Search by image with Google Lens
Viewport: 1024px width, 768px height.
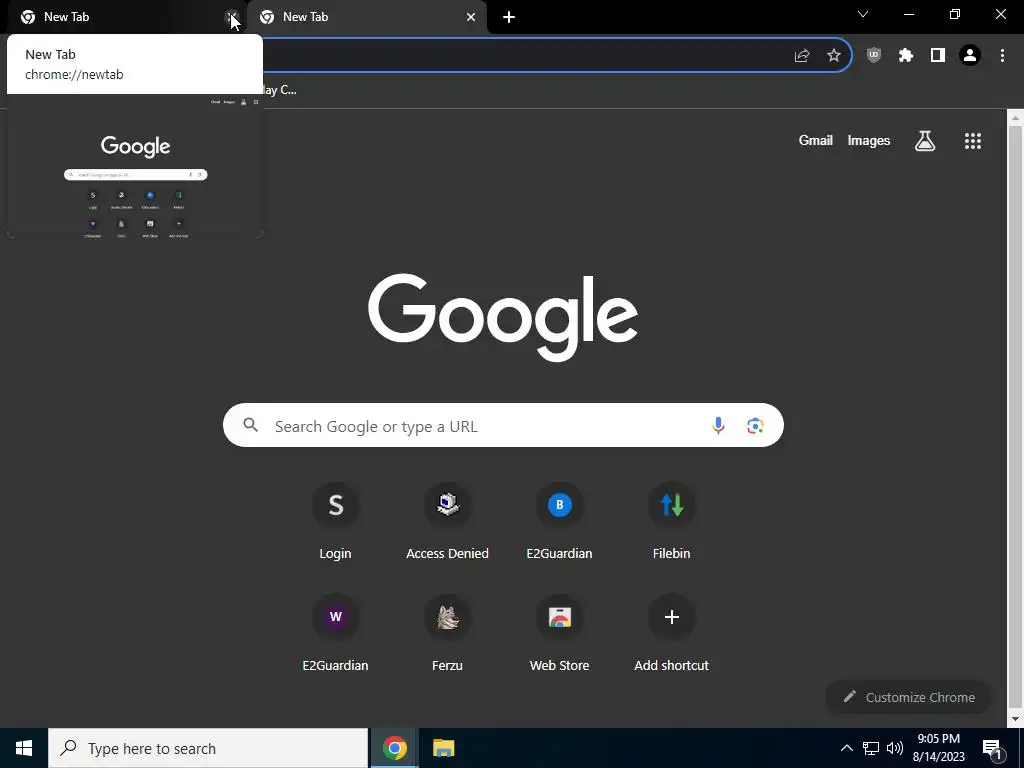tap(755, 426)
